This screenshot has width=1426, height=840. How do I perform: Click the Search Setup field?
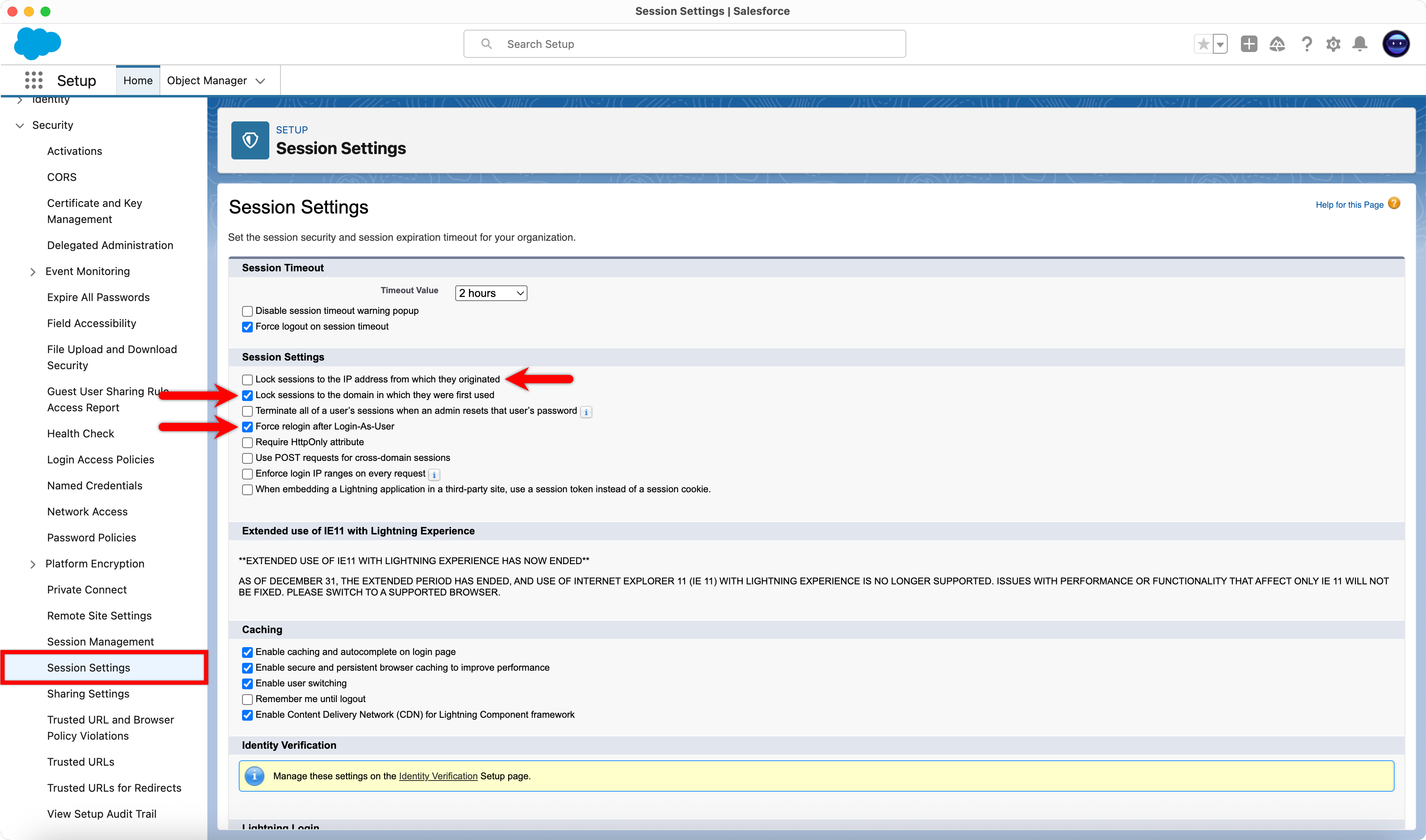[x=684, y=44]
